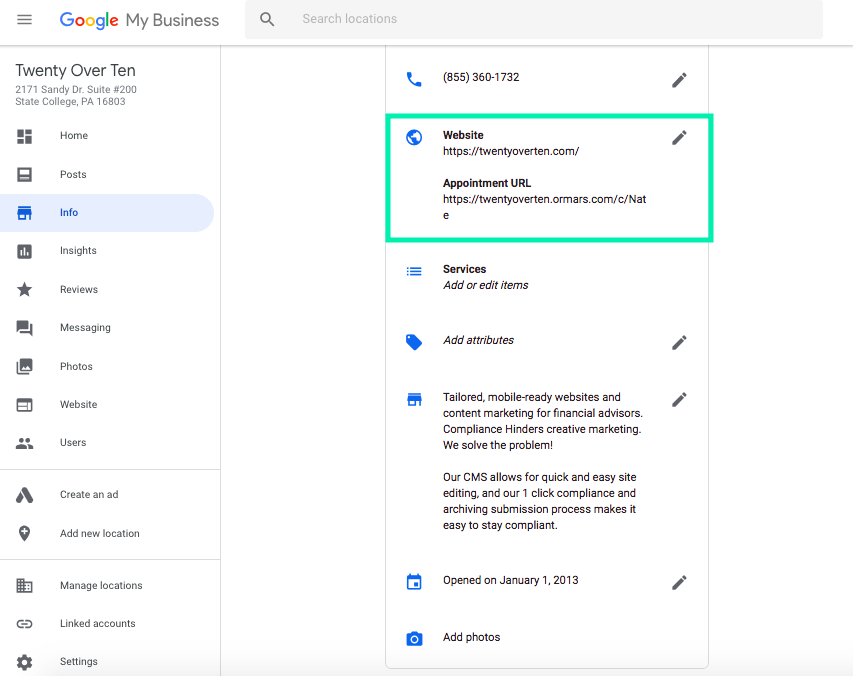
Task: Click Add new location
Action: [99, 534]
